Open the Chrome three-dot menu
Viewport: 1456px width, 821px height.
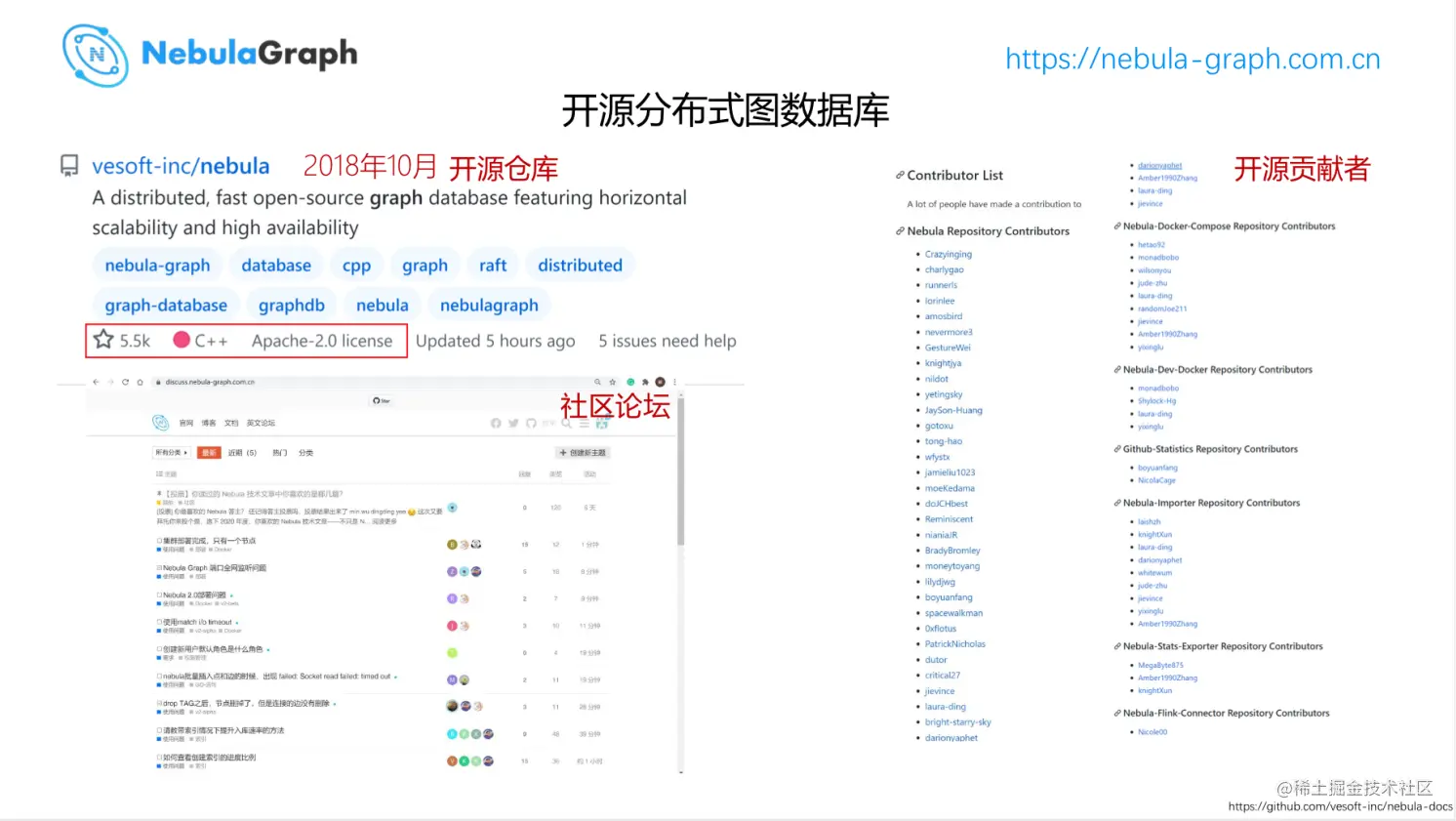click(x=675, y=382)
